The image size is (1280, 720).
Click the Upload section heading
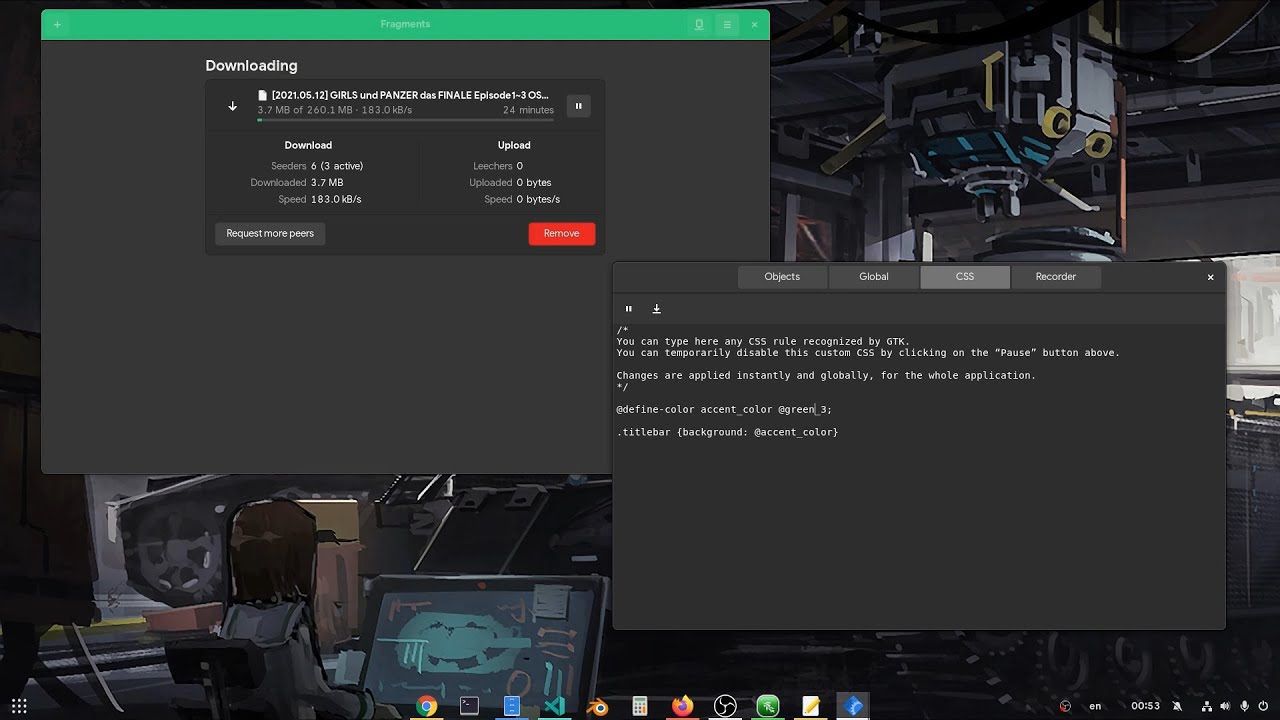point(514,145)
